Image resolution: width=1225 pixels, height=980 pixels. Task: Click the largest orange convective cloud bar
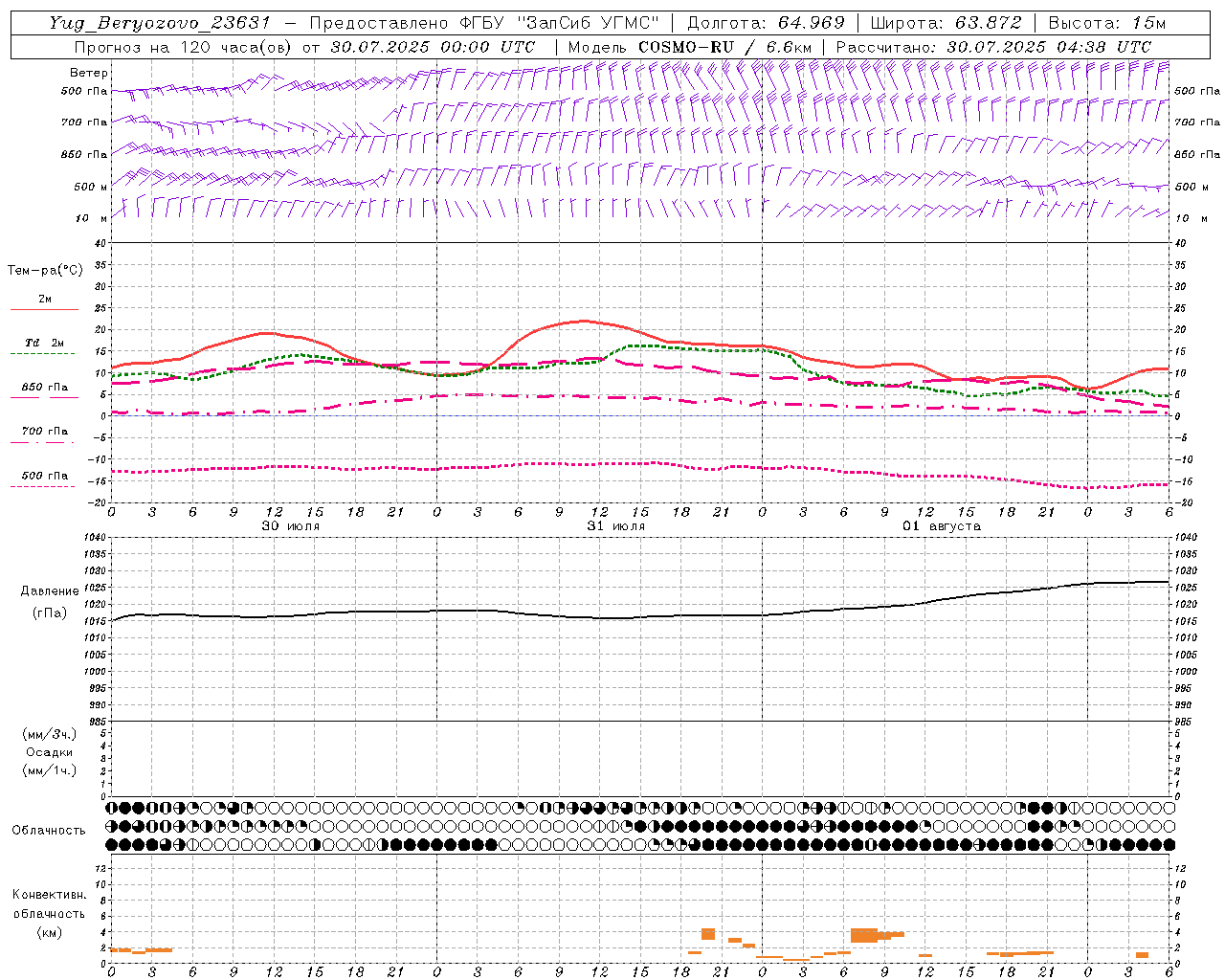pyautogui.click(x=864, y=935)
